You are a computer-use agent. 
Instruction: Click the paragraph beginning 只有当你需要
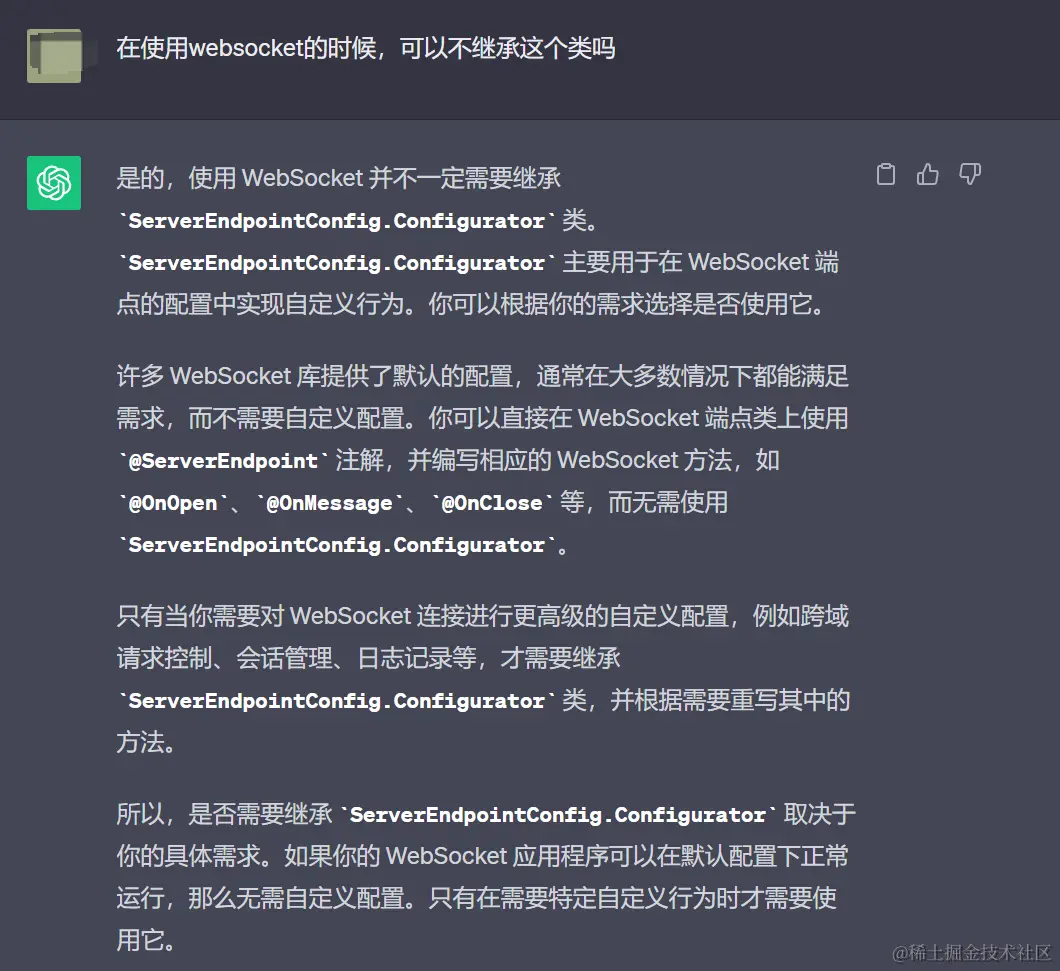pyautogui.click(x=483, y=679)
